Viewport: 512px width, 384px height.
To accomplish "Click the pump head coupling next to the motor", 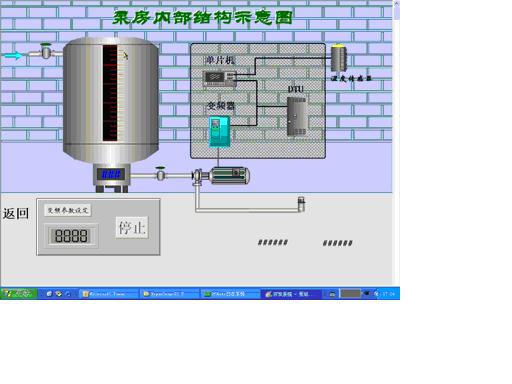I will (x=198, y=176).
